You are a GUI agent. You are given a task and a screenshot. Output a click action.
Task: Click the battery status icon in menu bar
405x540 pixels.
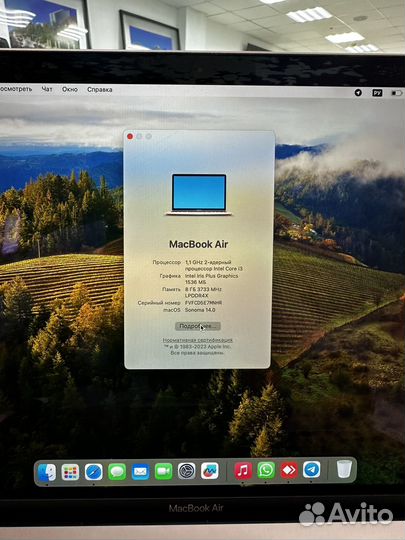396,93
